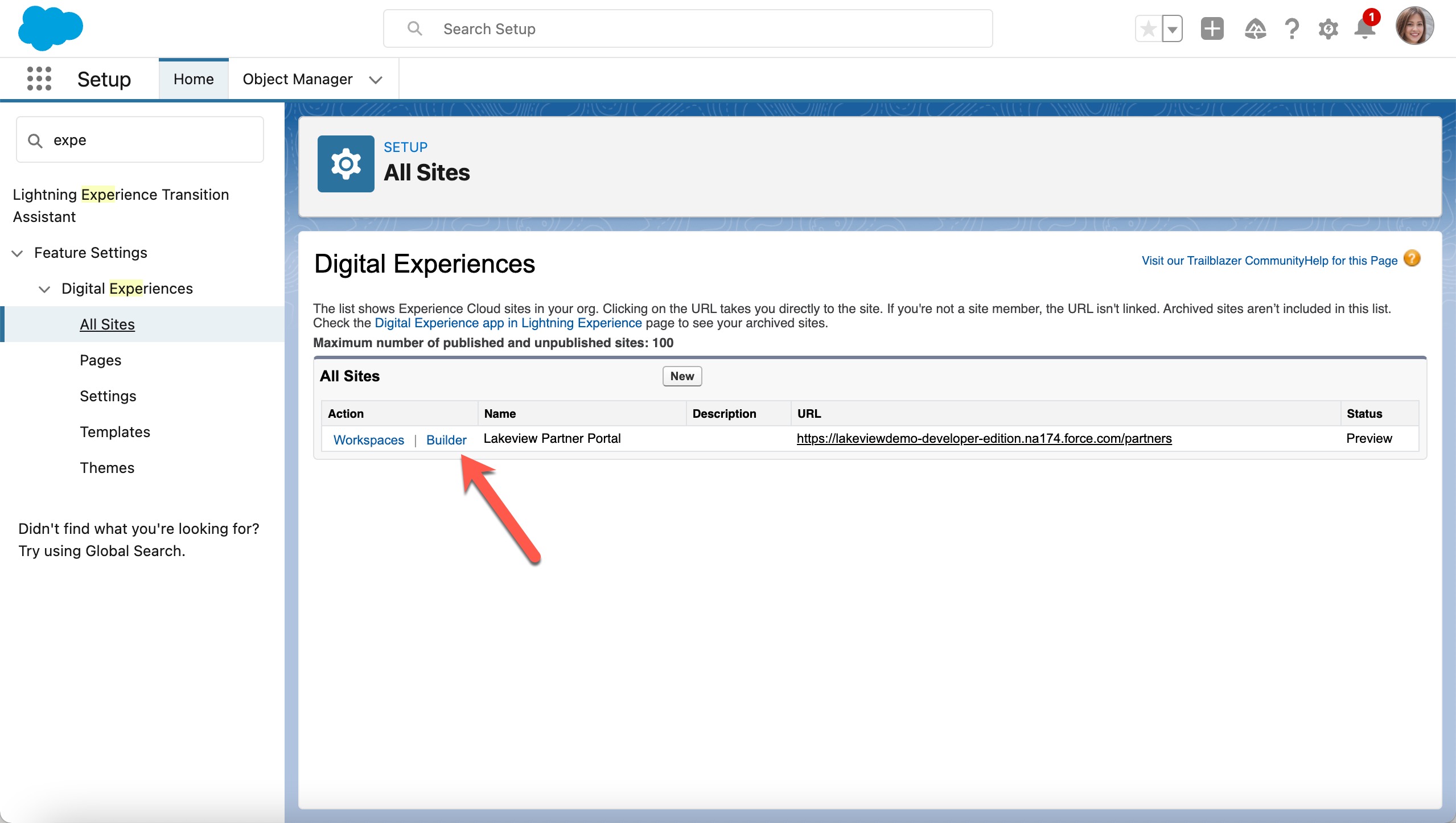Collapse the Feature Settings section
The width and height of the screenshot is (1456, 823).
click(x=18, y=253)
